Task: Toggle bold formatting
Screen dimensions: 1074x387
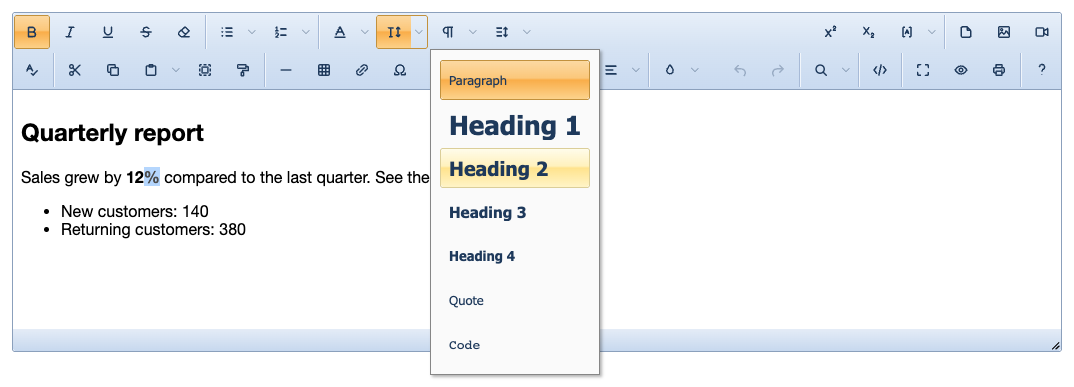Action: click(32, 32)
